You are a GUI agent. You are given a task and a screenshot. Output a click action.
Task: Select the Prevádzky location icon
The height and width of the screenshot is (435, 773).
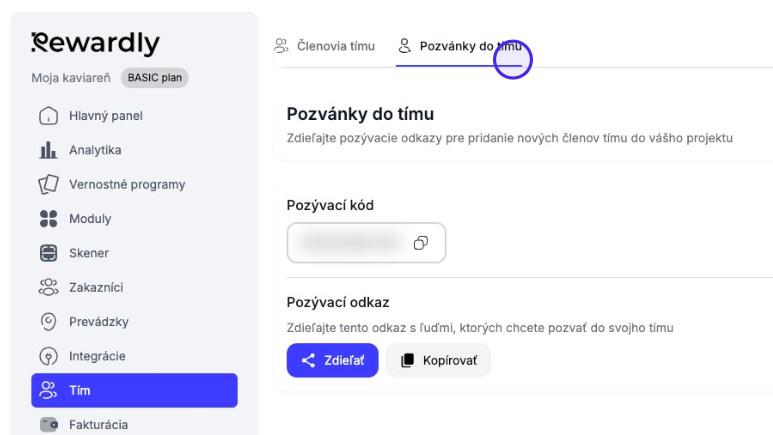click(48, 322)
